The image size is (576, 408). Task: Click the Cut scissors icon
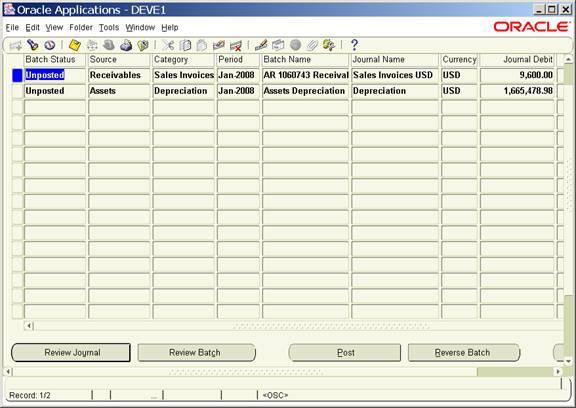pyautogui.click(x=168, y=45)
